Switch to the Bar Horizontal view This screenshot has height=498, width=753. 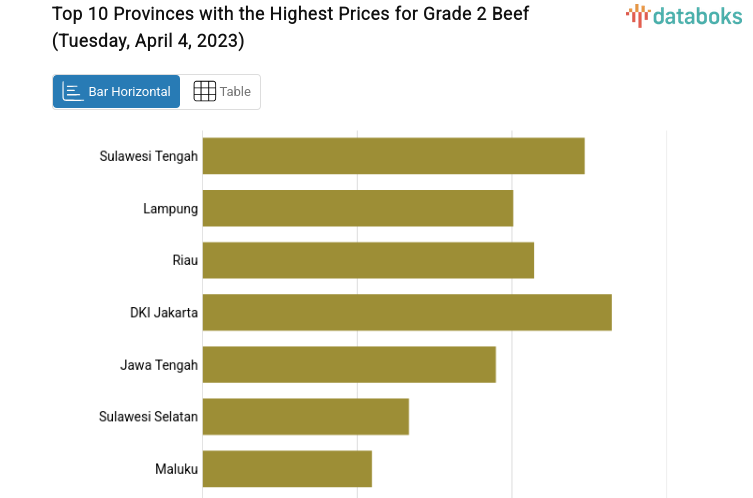117,92
